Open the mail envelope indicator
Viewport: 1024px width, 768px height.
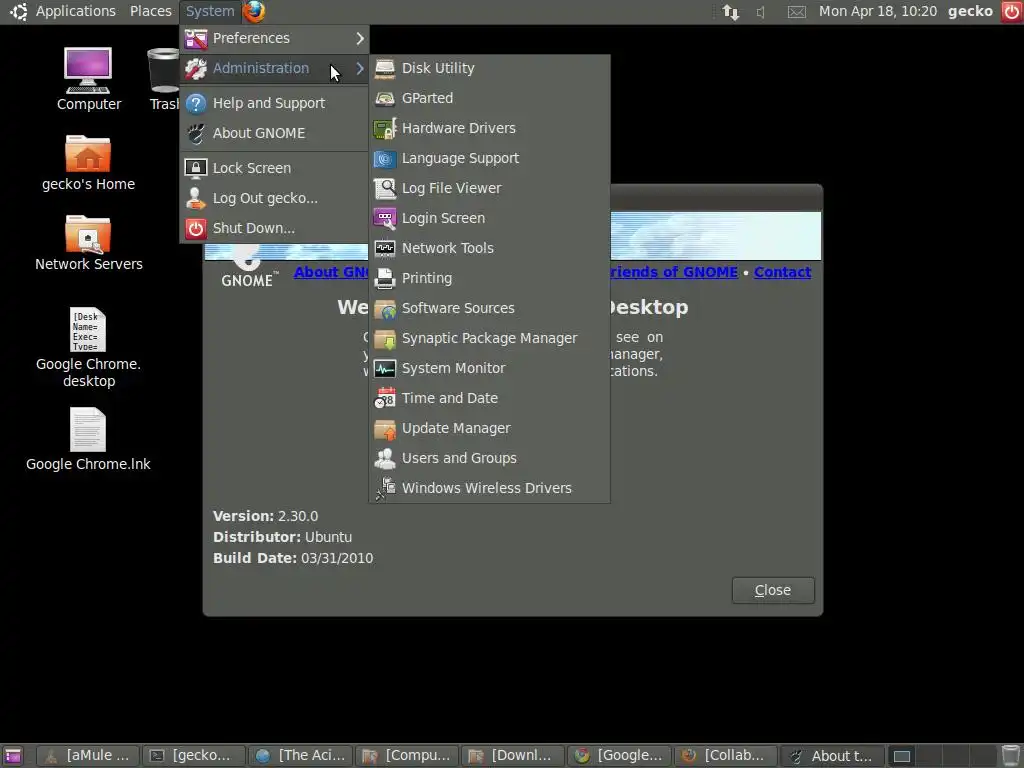point(796,12)
